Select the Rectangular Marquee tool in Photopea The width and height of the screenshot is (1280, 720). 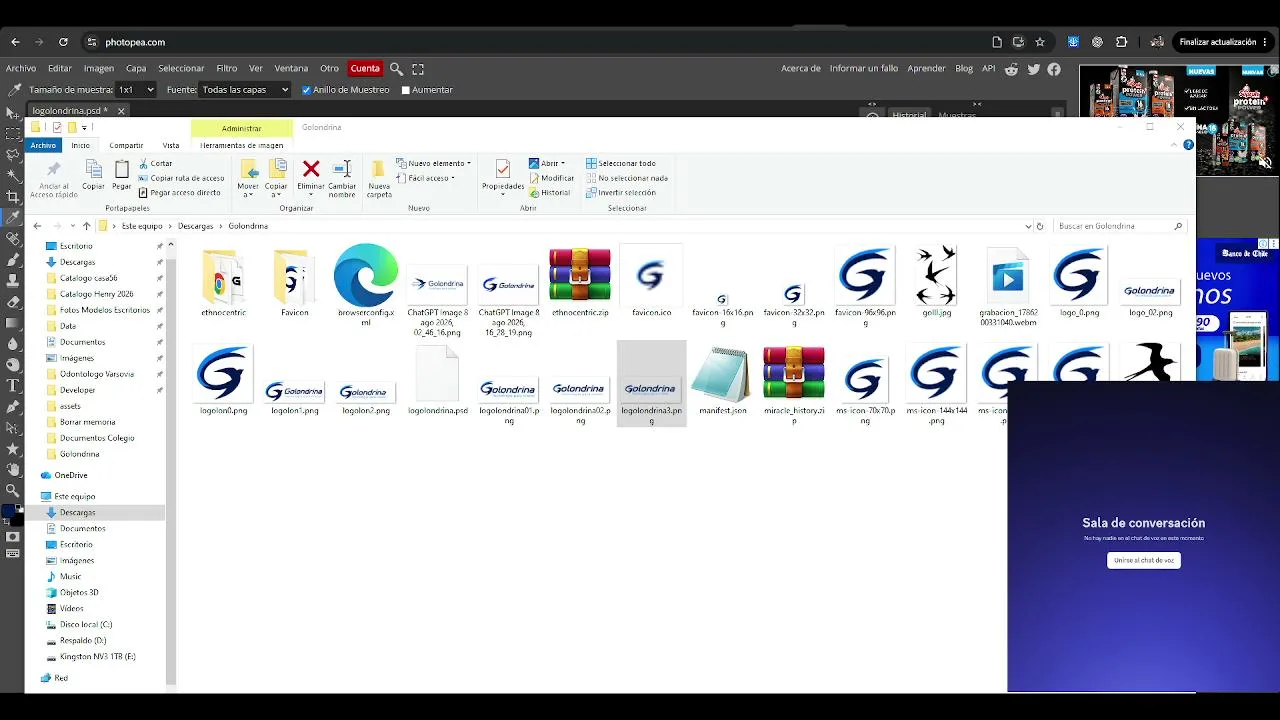(x=12, y=133)
